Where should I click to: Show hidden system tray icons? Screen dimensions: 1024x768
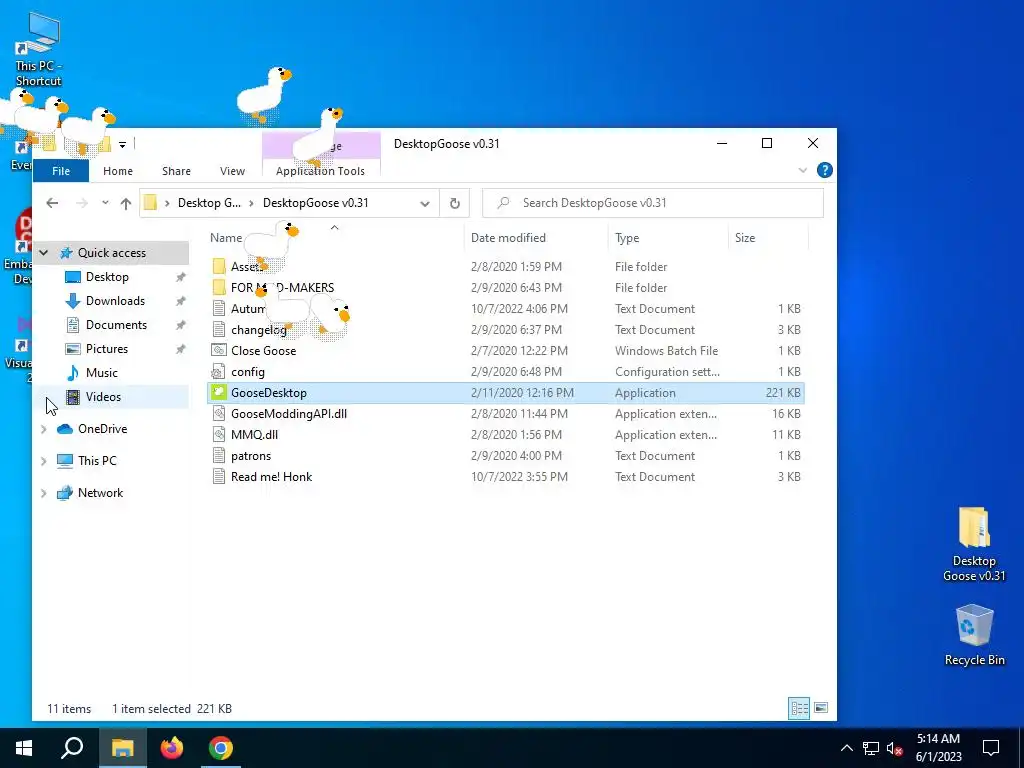pyautogui.click(x=846, y=748)
